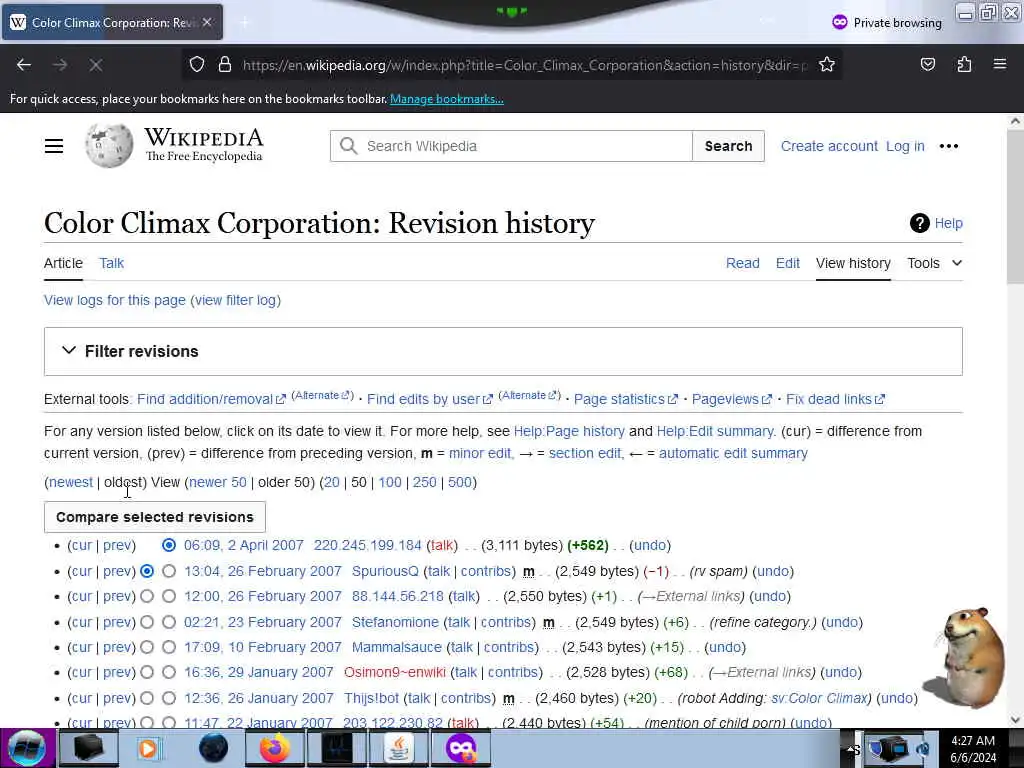1024x768 pixels.
Task: Open the Firefox application menu
Action: 1000,65
